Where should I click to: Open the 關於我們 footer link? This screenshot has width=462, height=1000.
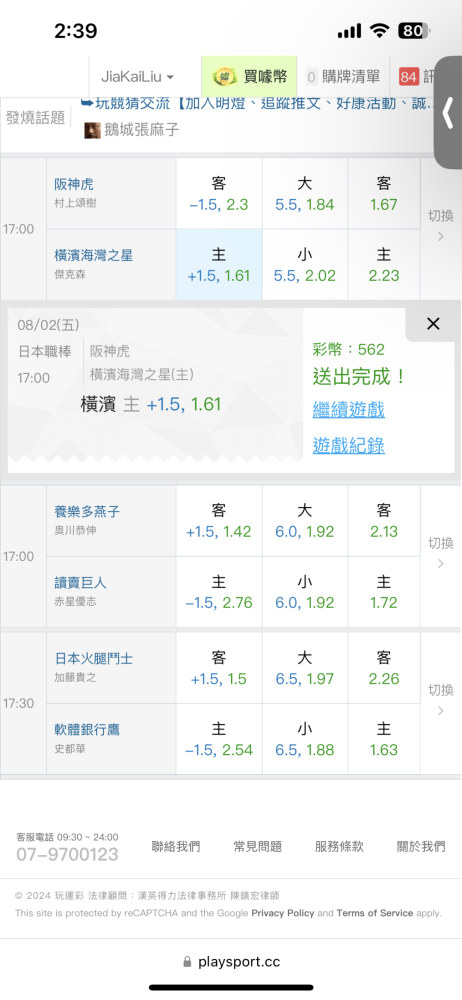point(421,846)
